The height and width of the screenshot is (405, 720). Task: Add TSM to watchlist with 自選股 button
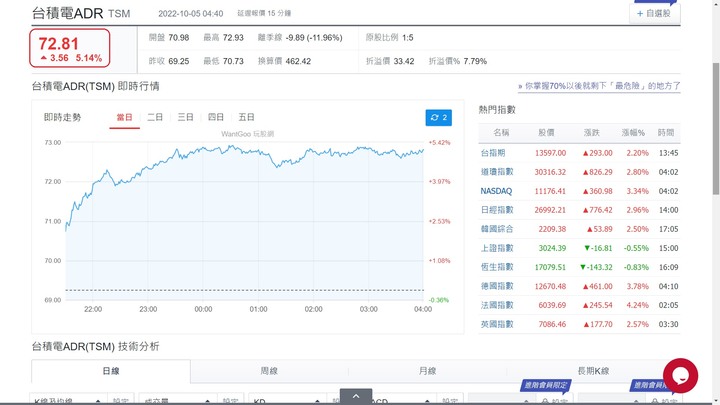[655, 13]
